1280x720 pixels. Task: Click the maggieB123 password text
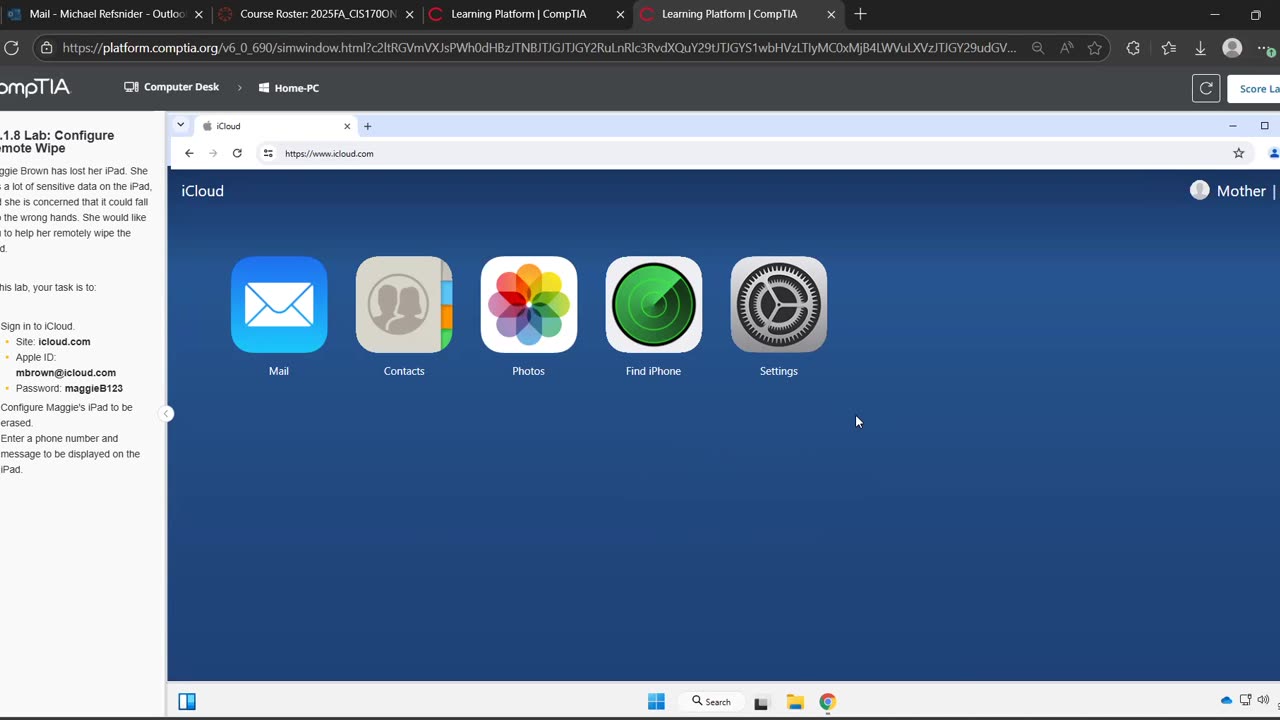pos(94,388)
